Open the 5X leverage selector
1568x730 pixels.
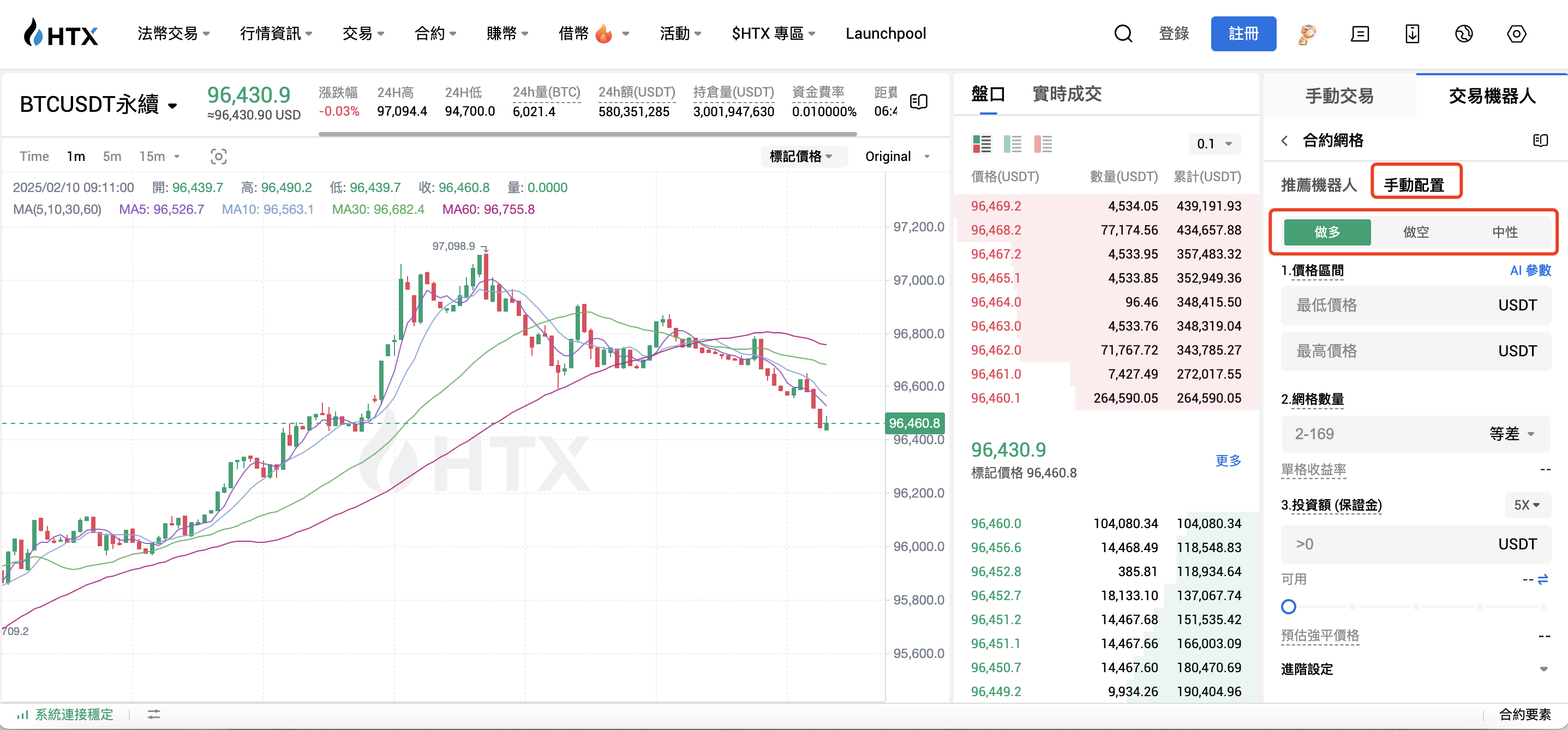[x=1527, y=505]
